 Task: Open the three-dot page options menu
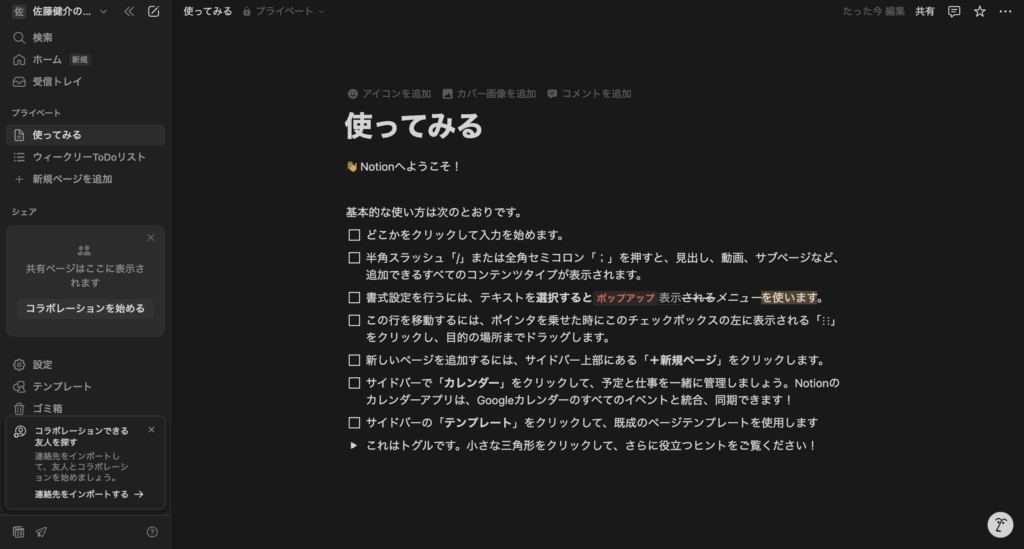pos(1005,12)
